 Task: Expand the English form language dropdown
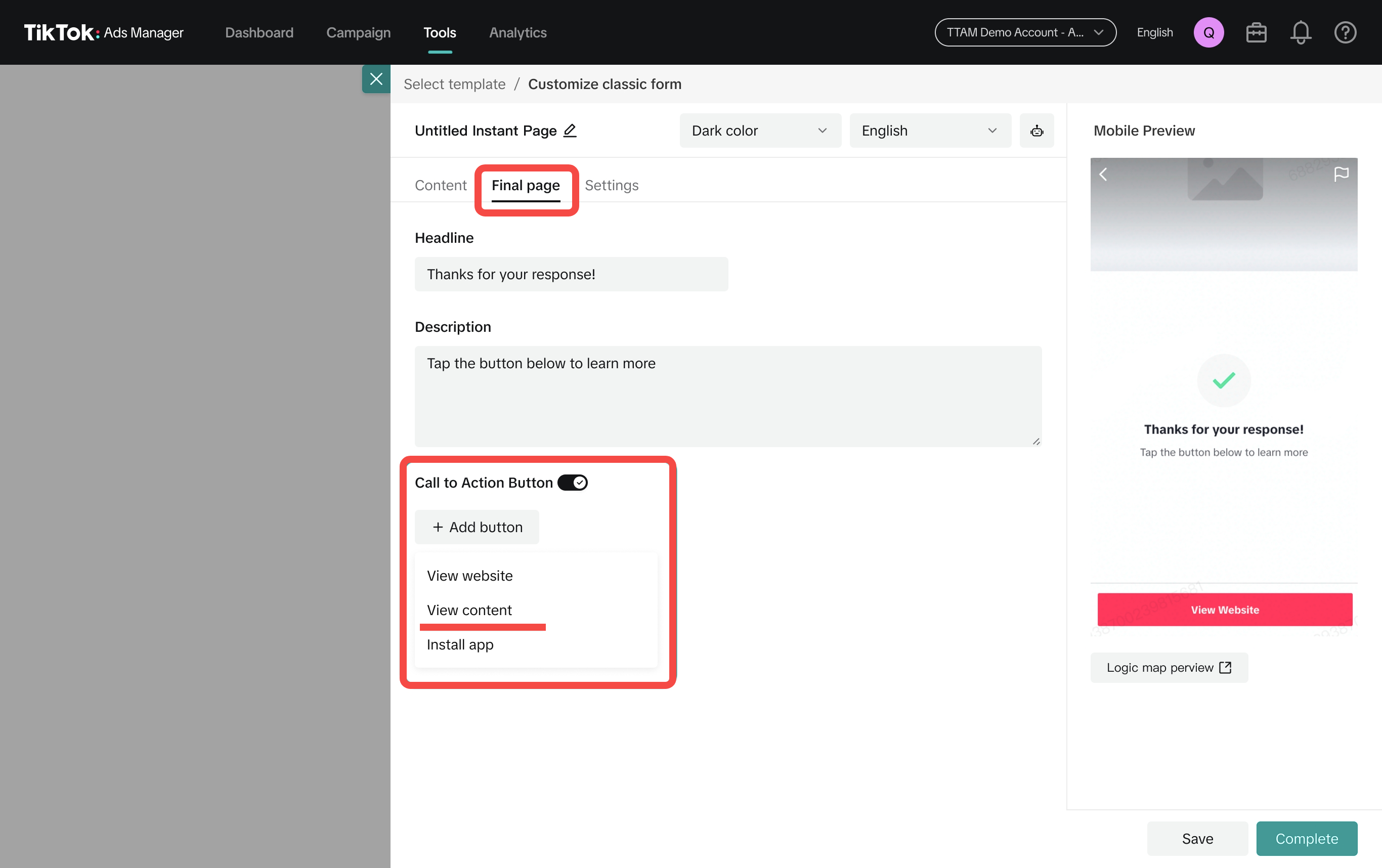930,131
